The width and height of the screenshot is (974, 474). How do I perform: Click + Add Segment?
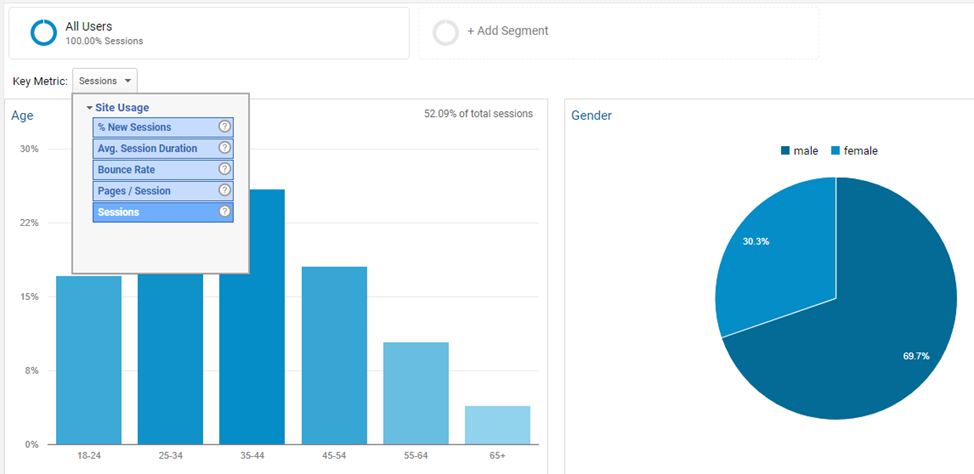pyautogui.click(x=508, y=31)
